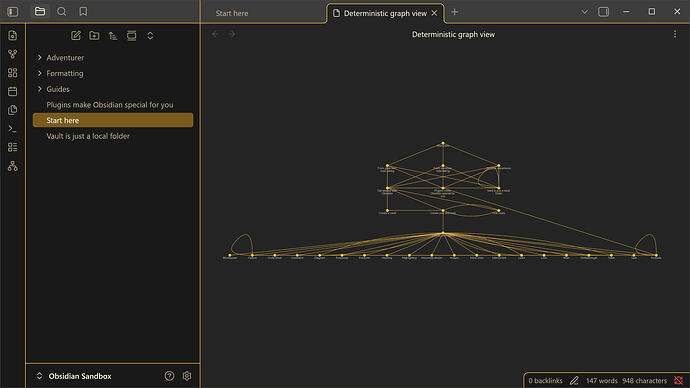Open the search pane icon
The height and width of the screenshot is (388, 690).
(x=62, y=11)
